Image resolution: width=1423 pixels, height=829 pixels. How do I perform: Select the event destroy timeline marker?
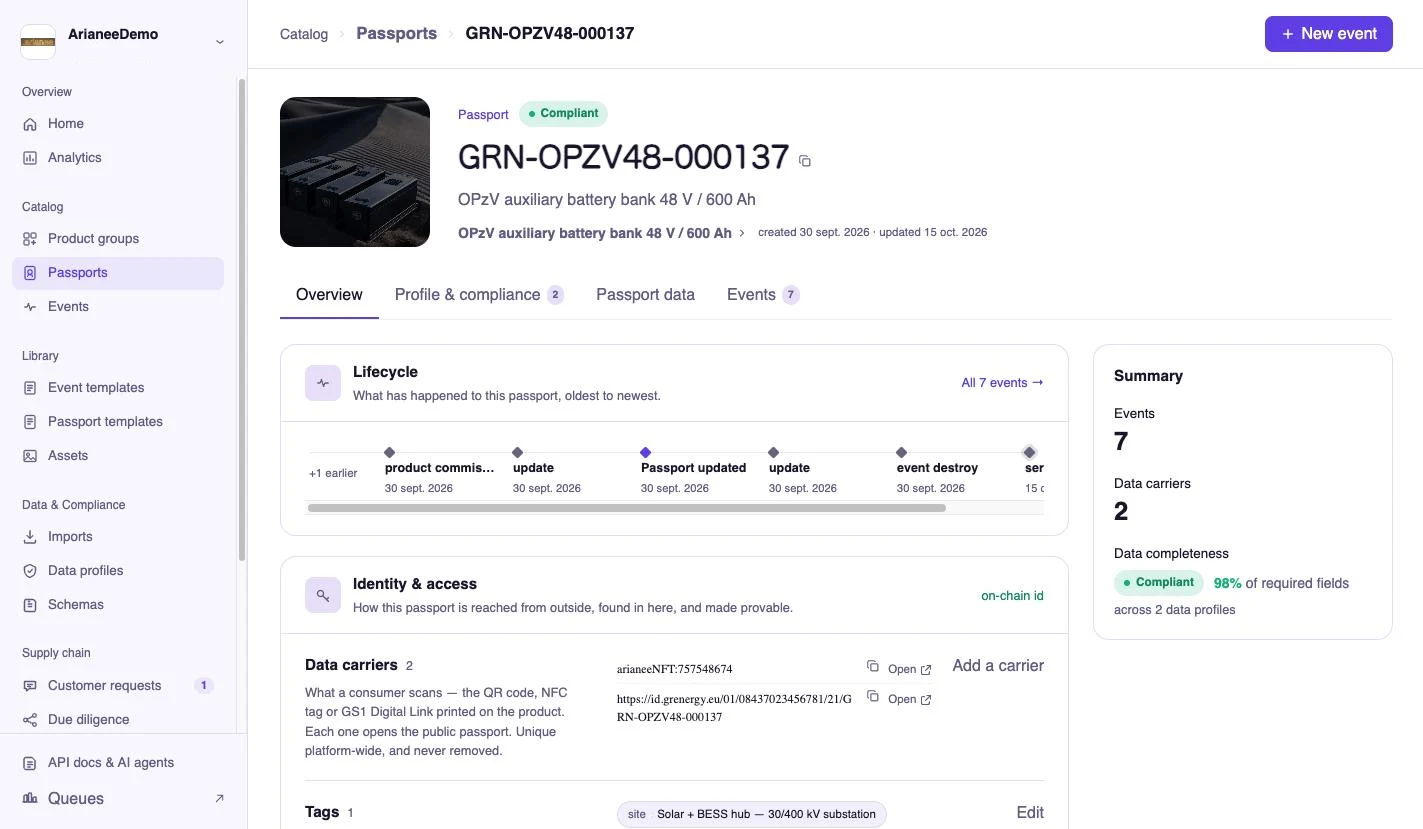pos(901,453)
